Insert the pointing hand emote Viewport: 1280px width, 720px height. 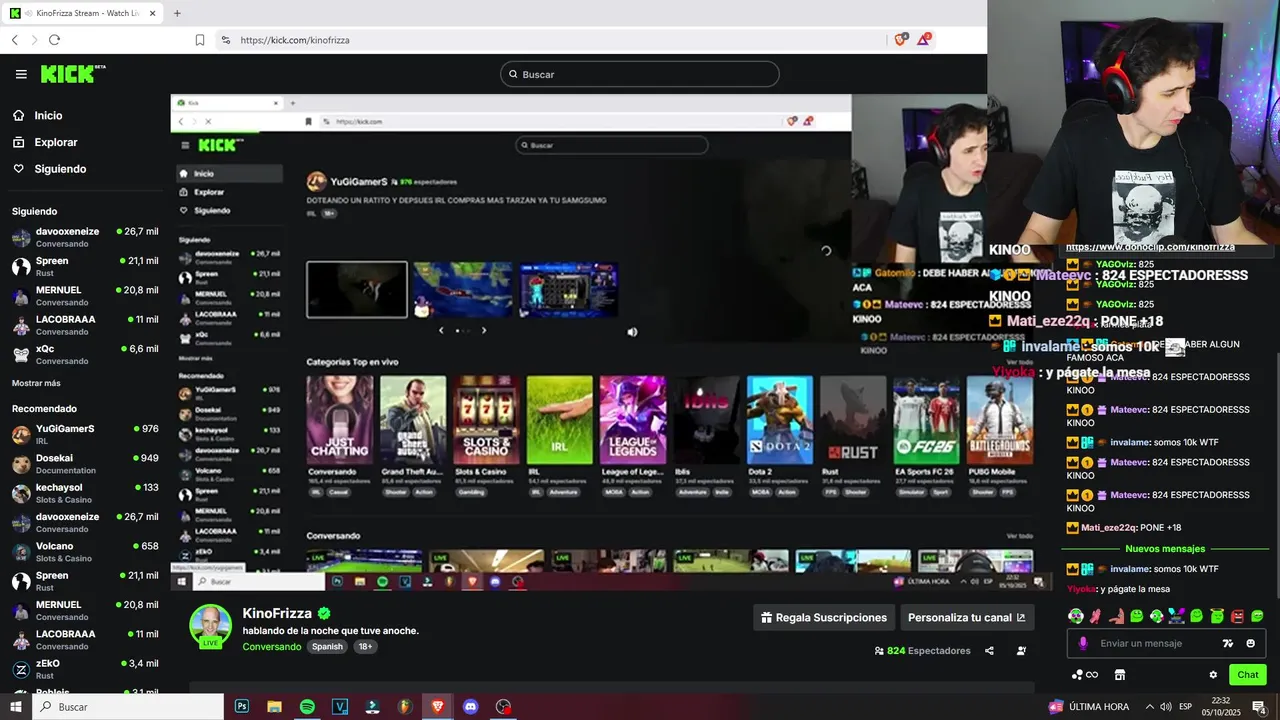(1116, 616)
